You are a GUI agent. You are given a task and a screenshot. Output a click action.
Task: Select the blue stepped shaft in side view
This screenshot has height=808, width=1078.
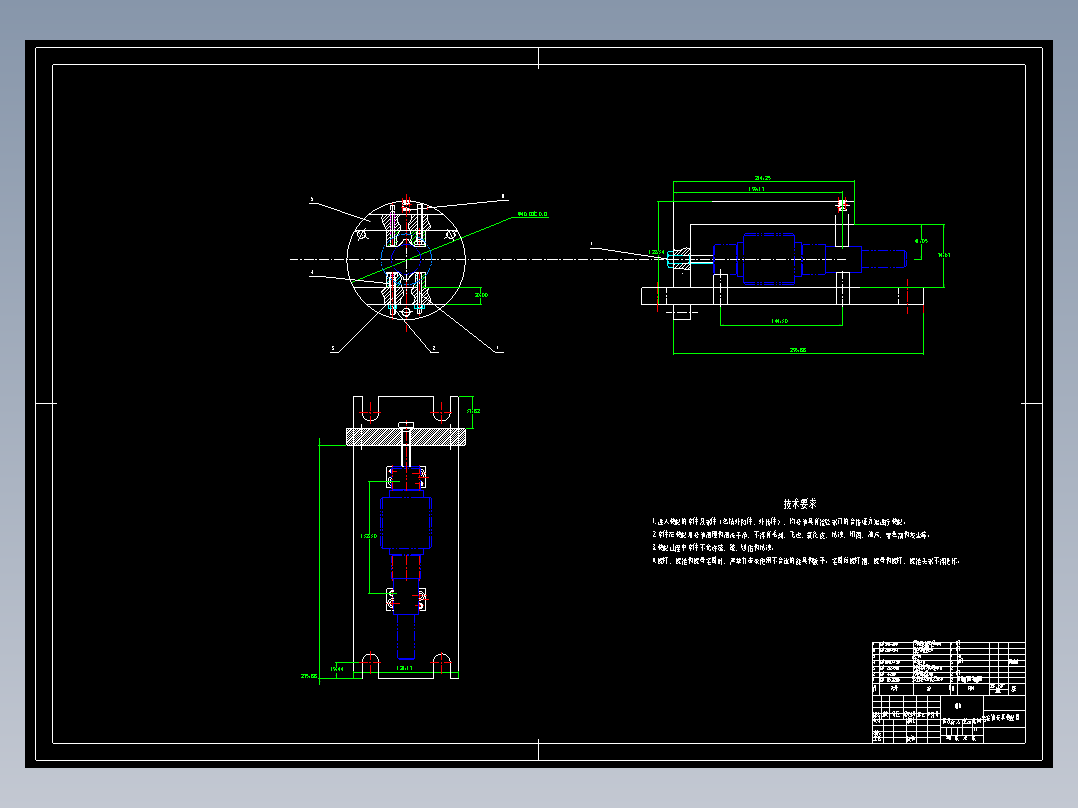(x=810, y=259)
